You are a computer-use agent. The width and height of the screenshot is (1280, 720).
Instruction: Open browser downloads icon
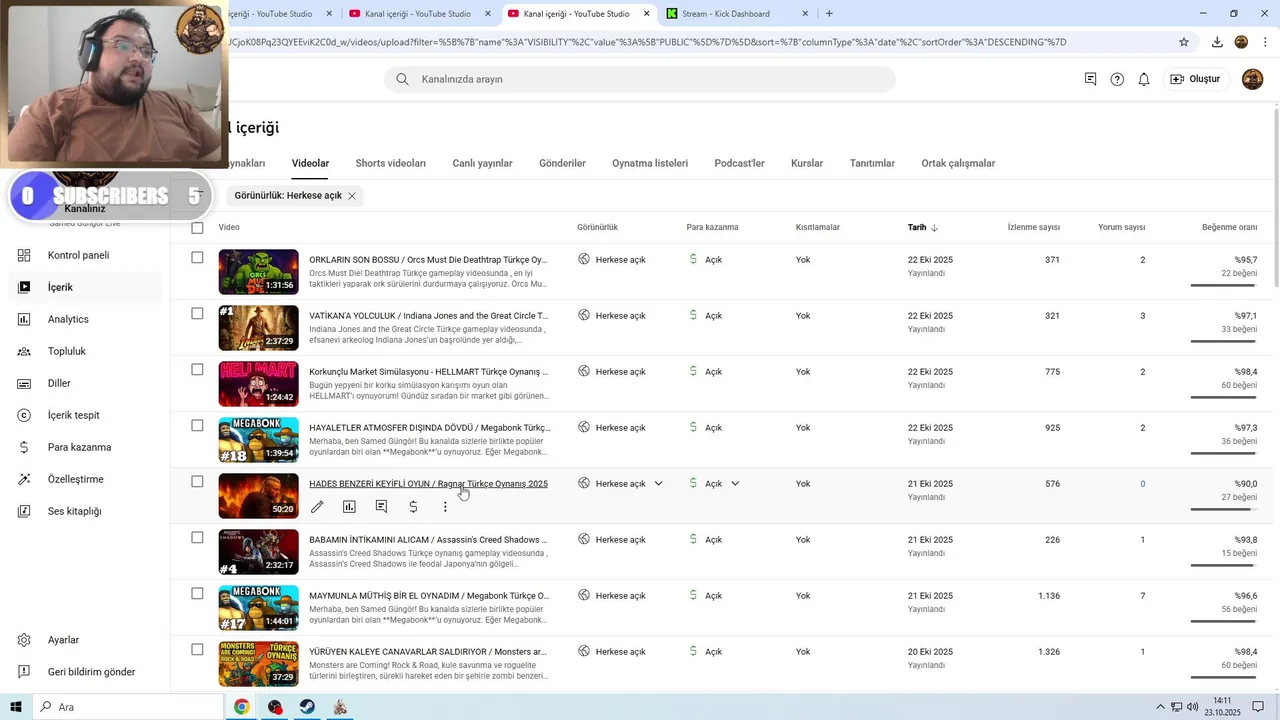(x=1217, y=42)
